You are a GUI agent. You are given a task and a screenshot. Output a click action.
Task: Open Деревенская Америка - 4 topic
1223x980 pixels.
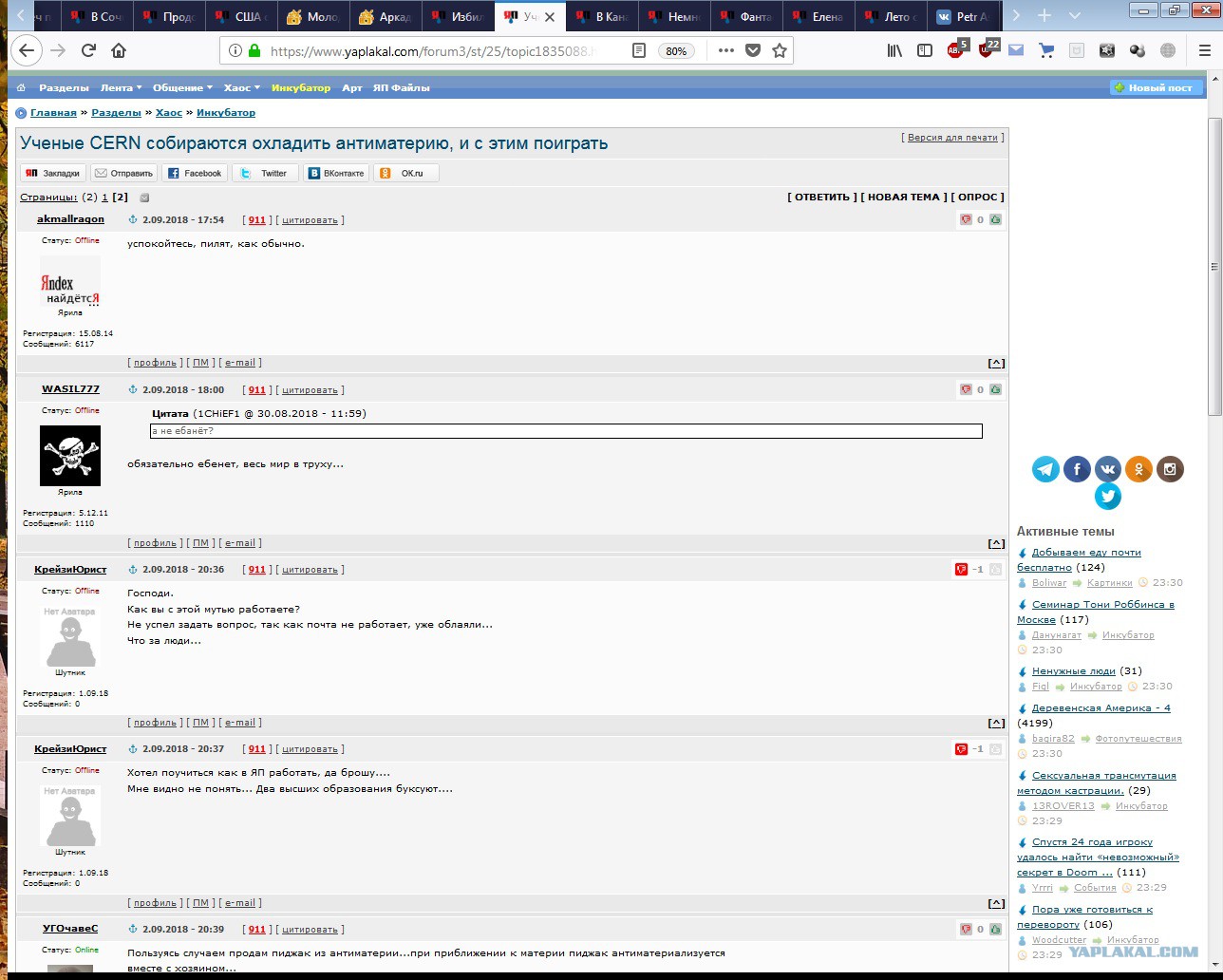pyautogui.click(x=1101, y=708)
